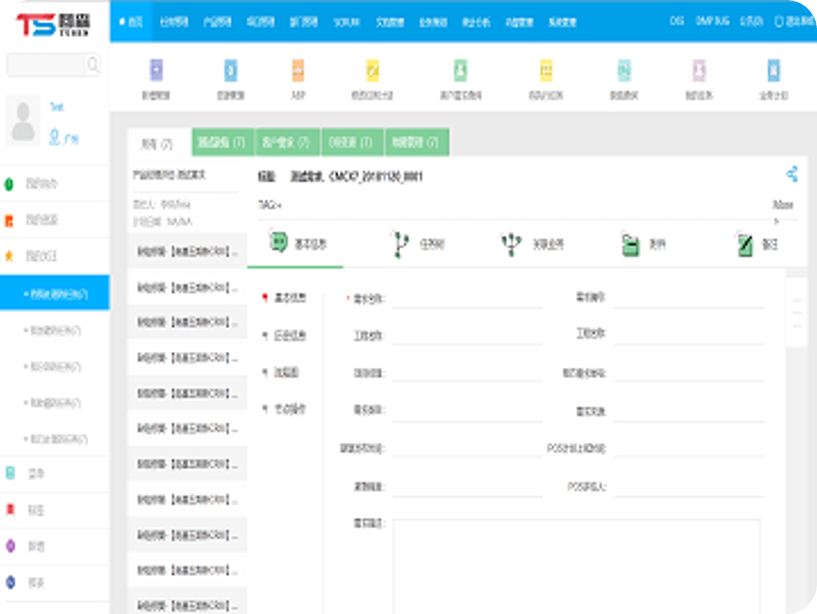Image resolution: width=817 pixels, height=614 pixels.
Task: Open the orange toolbar shortcut icon
Action: (x=298, y=70)
